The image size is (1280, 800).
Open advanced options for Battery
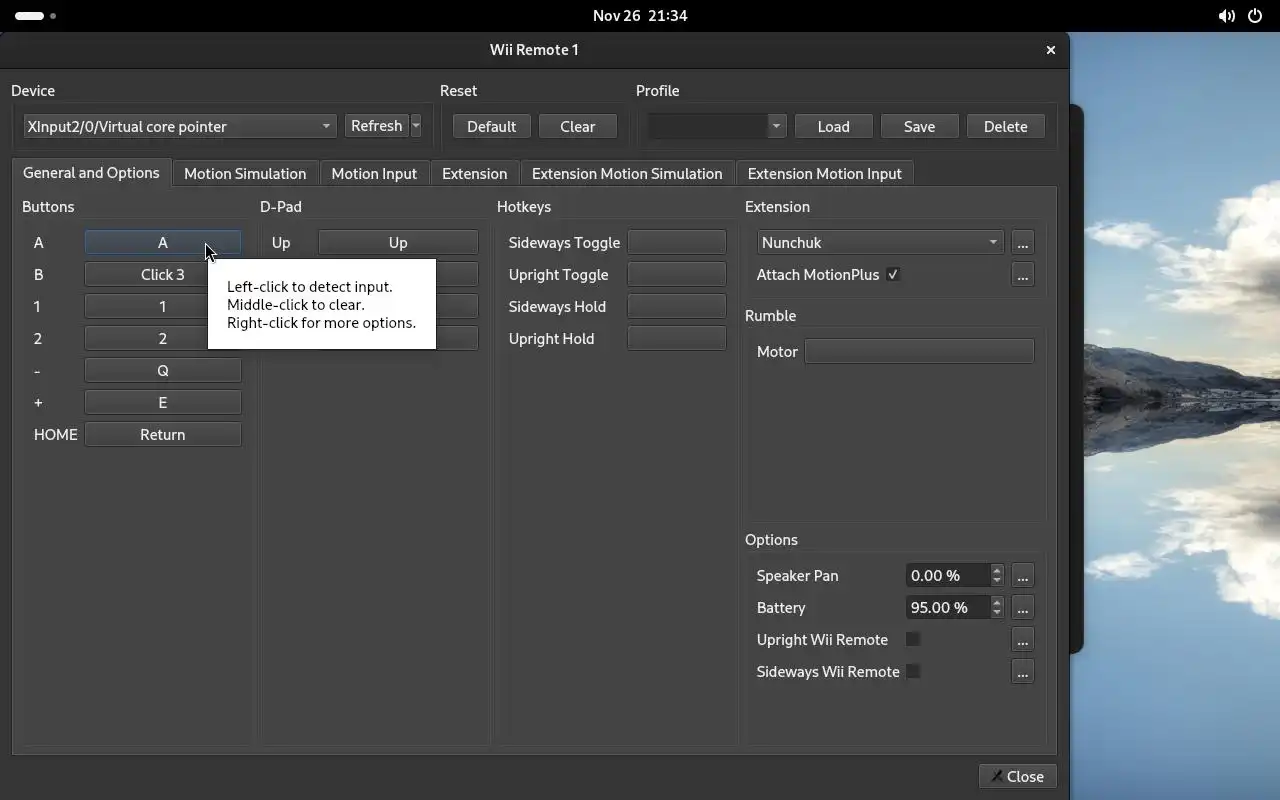1022,607
